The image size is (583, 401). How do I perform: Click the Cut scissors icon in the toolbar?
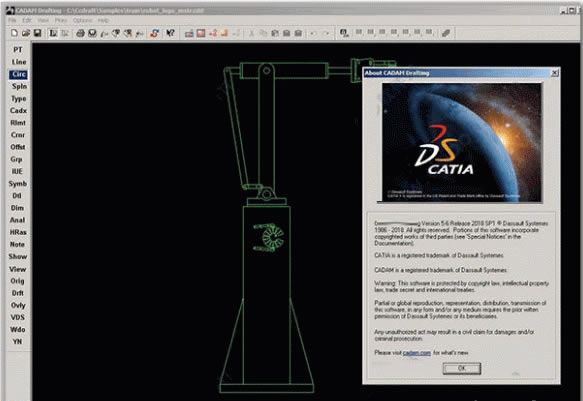(251, 33)
